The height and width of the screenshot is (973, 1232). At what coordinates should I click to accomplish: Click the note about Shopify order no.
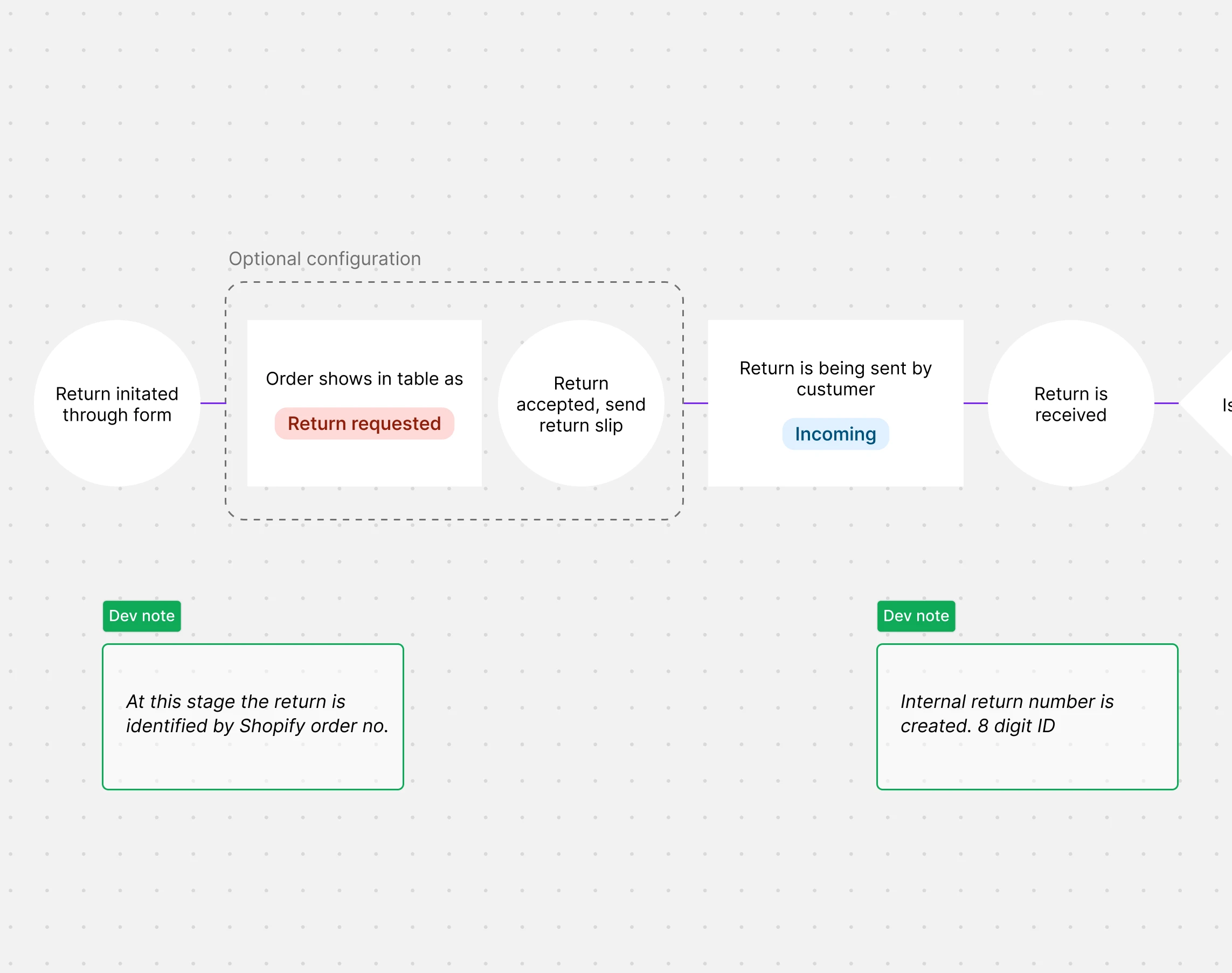(253, 717)
